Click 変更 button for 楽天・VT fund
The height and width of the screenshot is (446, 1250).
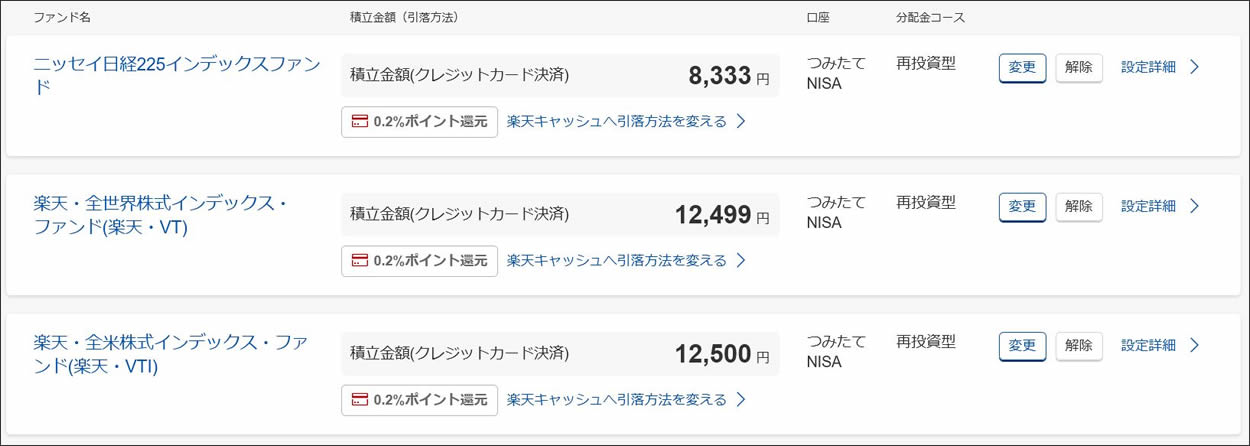1022,207
